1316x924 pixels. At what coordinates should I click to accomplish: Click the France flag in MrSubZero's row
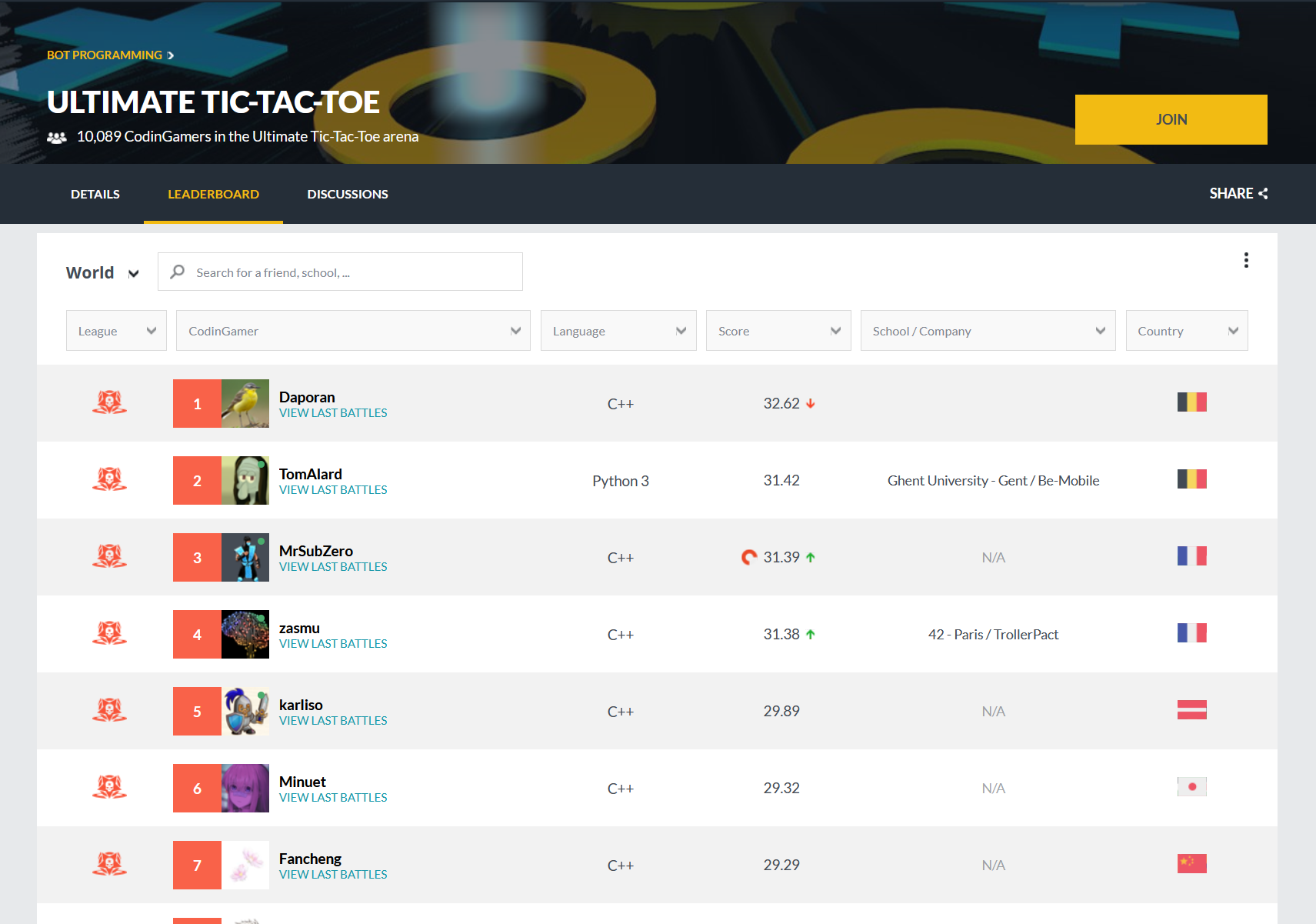(x=1191, y=556)
